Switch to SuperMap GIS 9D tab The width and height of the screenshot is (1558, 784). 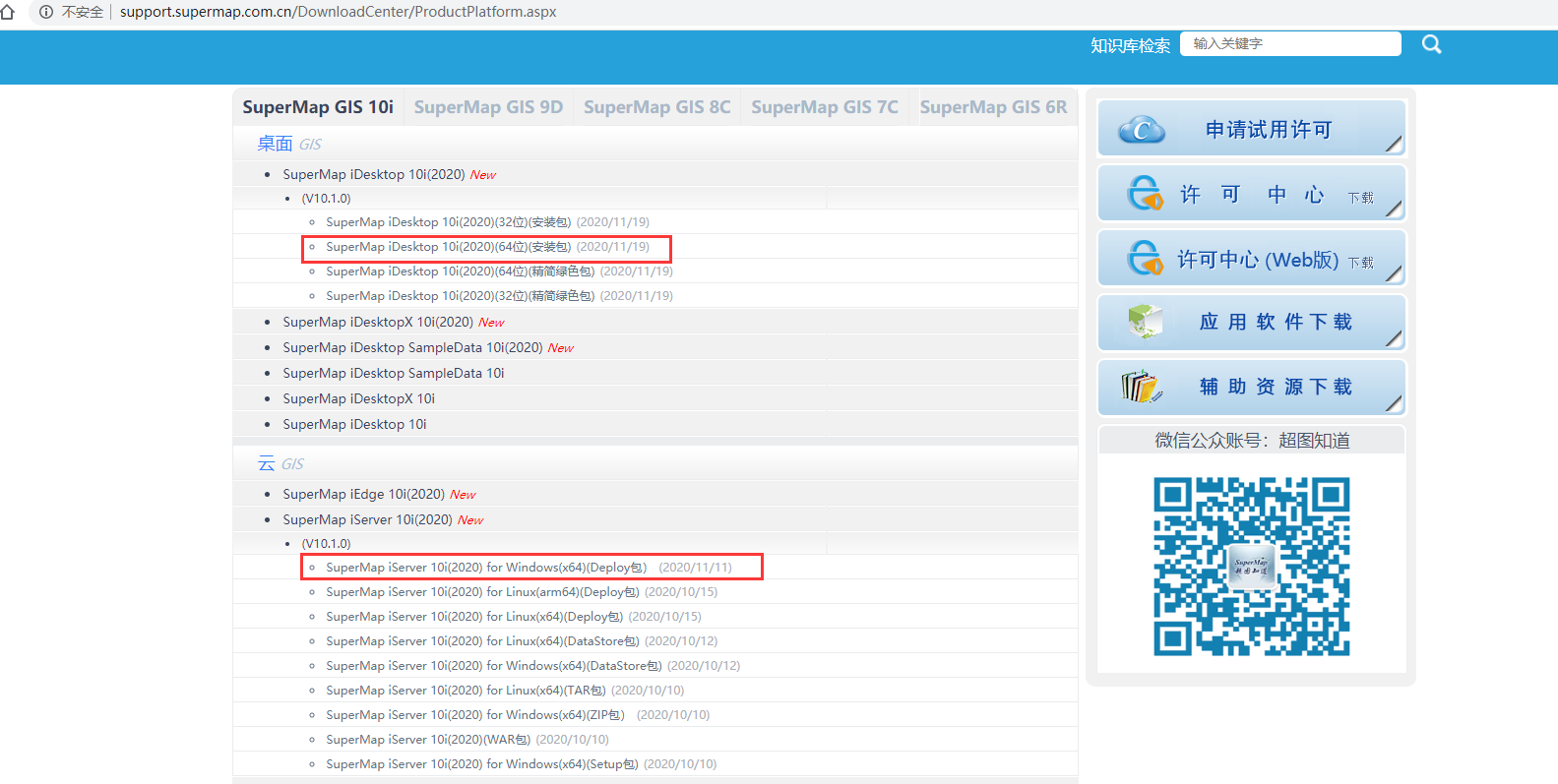[488, 107]
